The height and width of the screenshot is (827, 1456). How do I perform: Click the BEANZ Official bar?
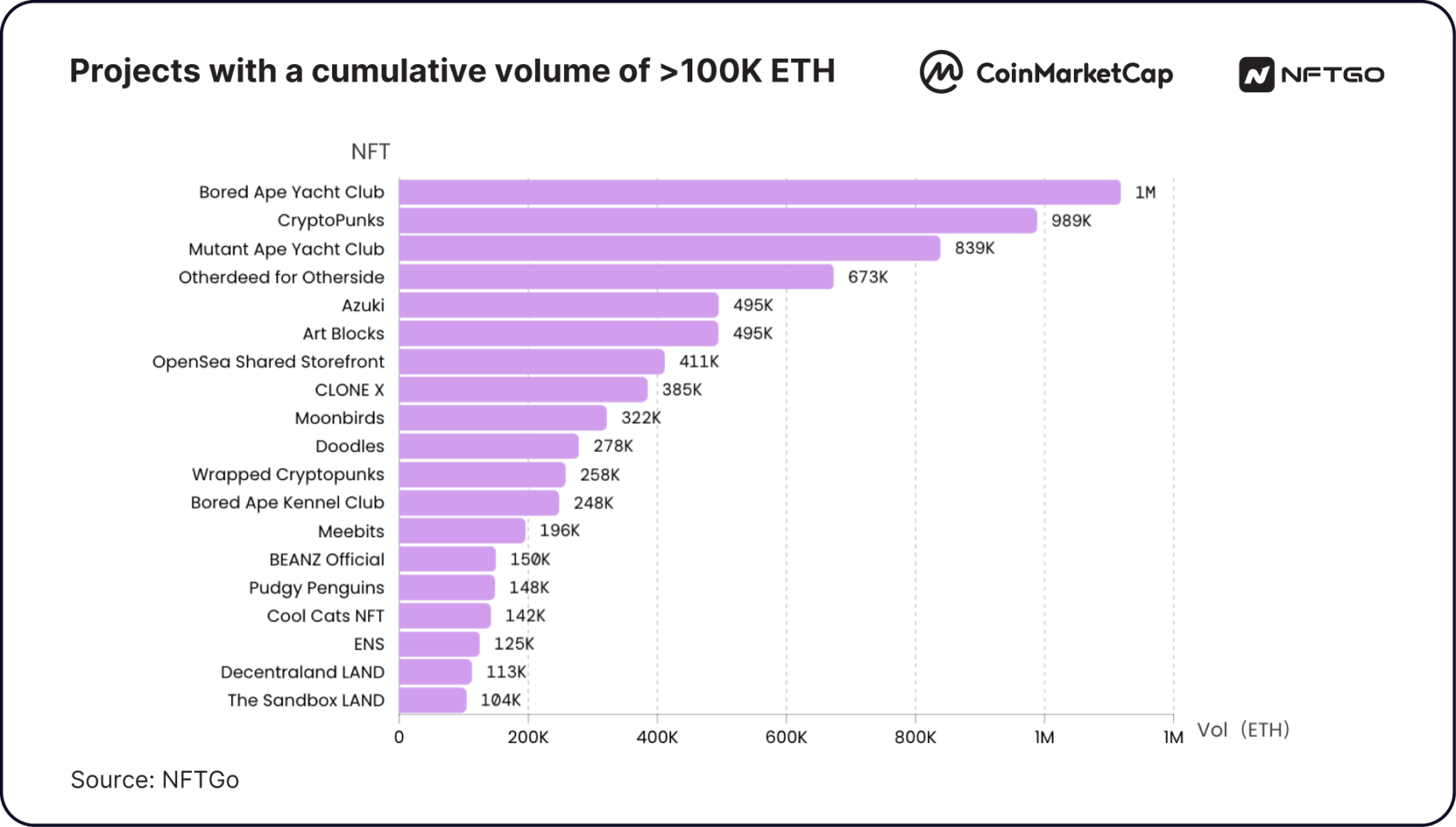pyautogui.click(x=447, y=559)
